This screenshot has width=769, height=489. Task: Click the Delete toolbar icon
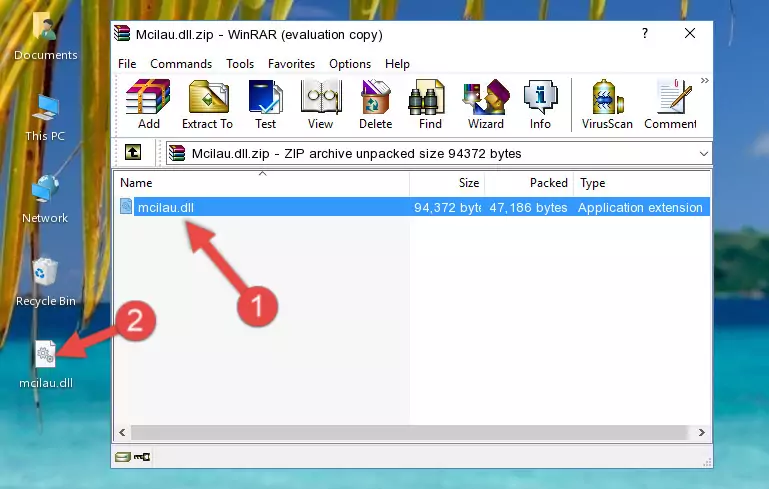click(376, 104)
